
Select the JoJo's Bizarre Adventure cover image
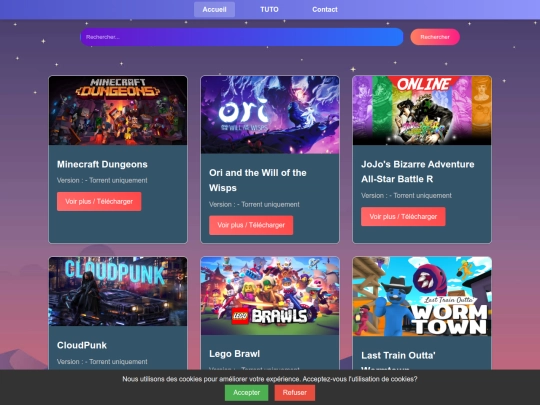point(422,111)
